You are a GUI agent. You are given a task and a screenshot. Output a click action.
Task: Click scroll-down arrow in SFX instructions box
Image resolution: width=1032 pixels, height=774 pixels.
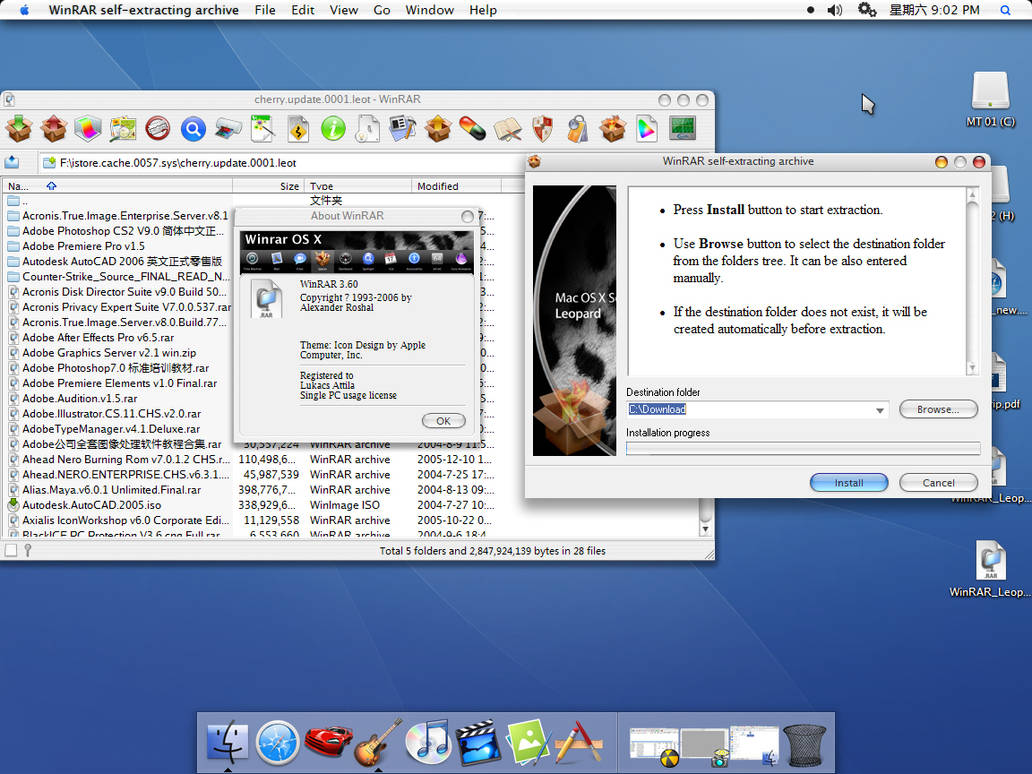click(x=972, y=369)
